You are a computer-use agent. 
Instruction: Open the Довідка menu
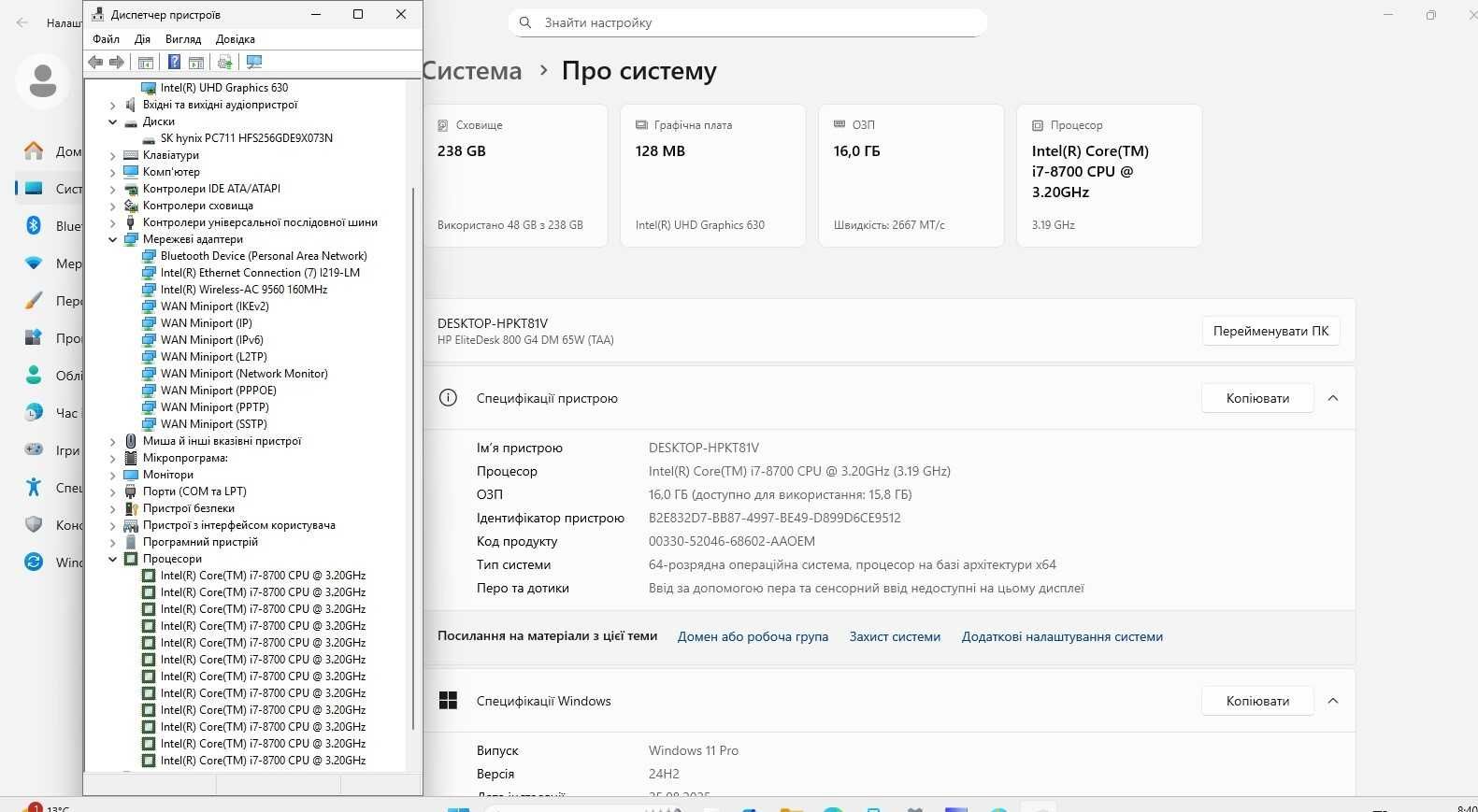coord(236,39)
